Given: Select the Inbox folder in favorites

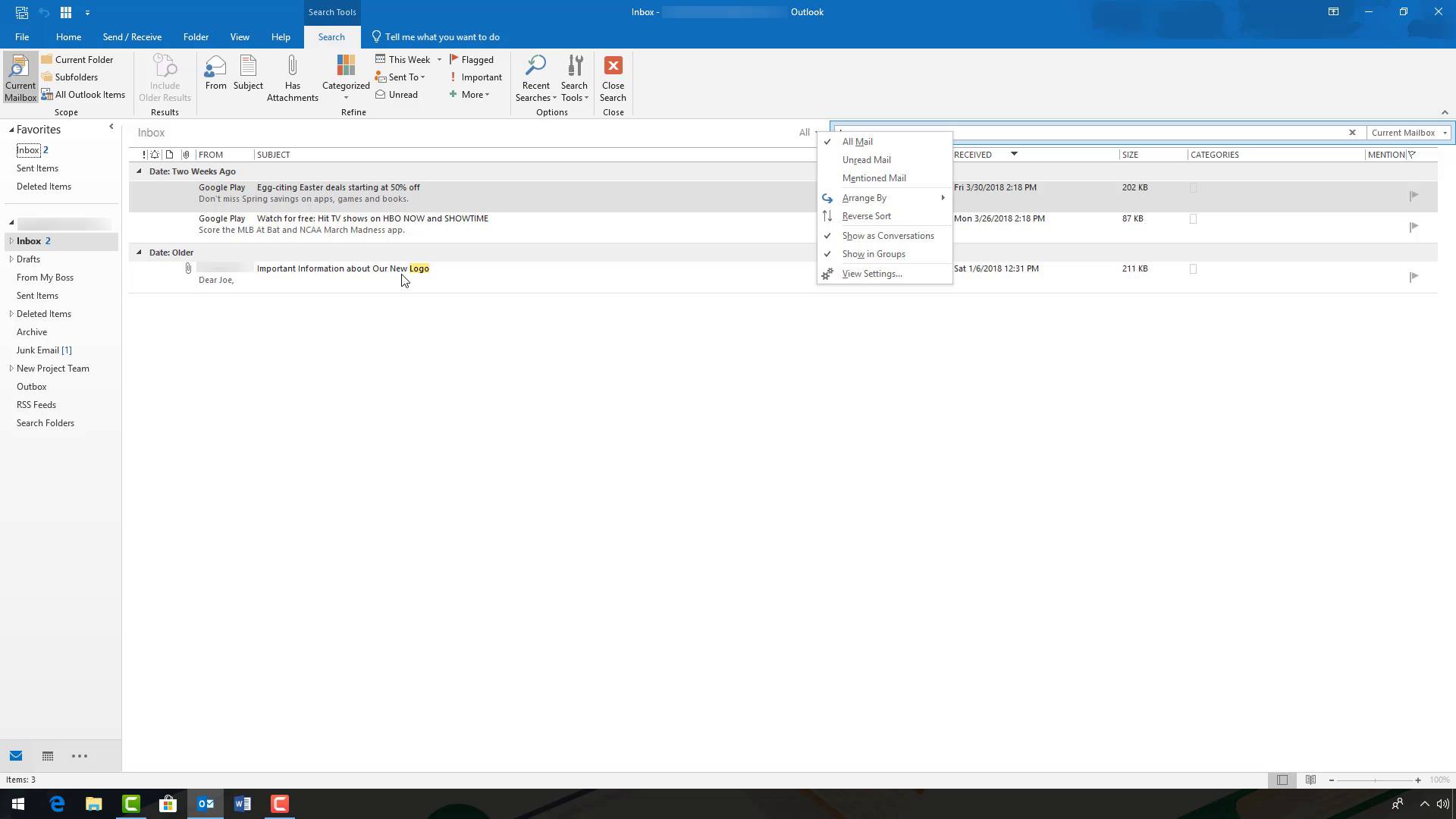Looking at the screenshot, I should (27, 150).
